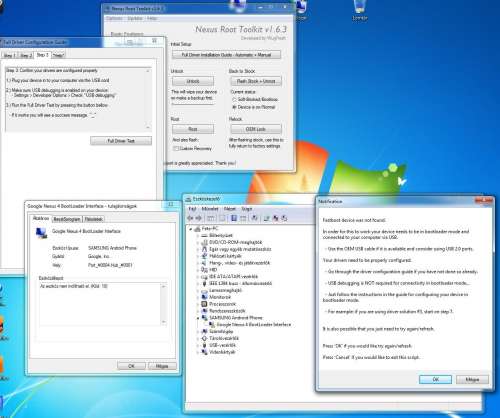This screenshot has width=500, height=418.
Task: Click the Flash Stock + Unroot button
Action: click(256, 81)
